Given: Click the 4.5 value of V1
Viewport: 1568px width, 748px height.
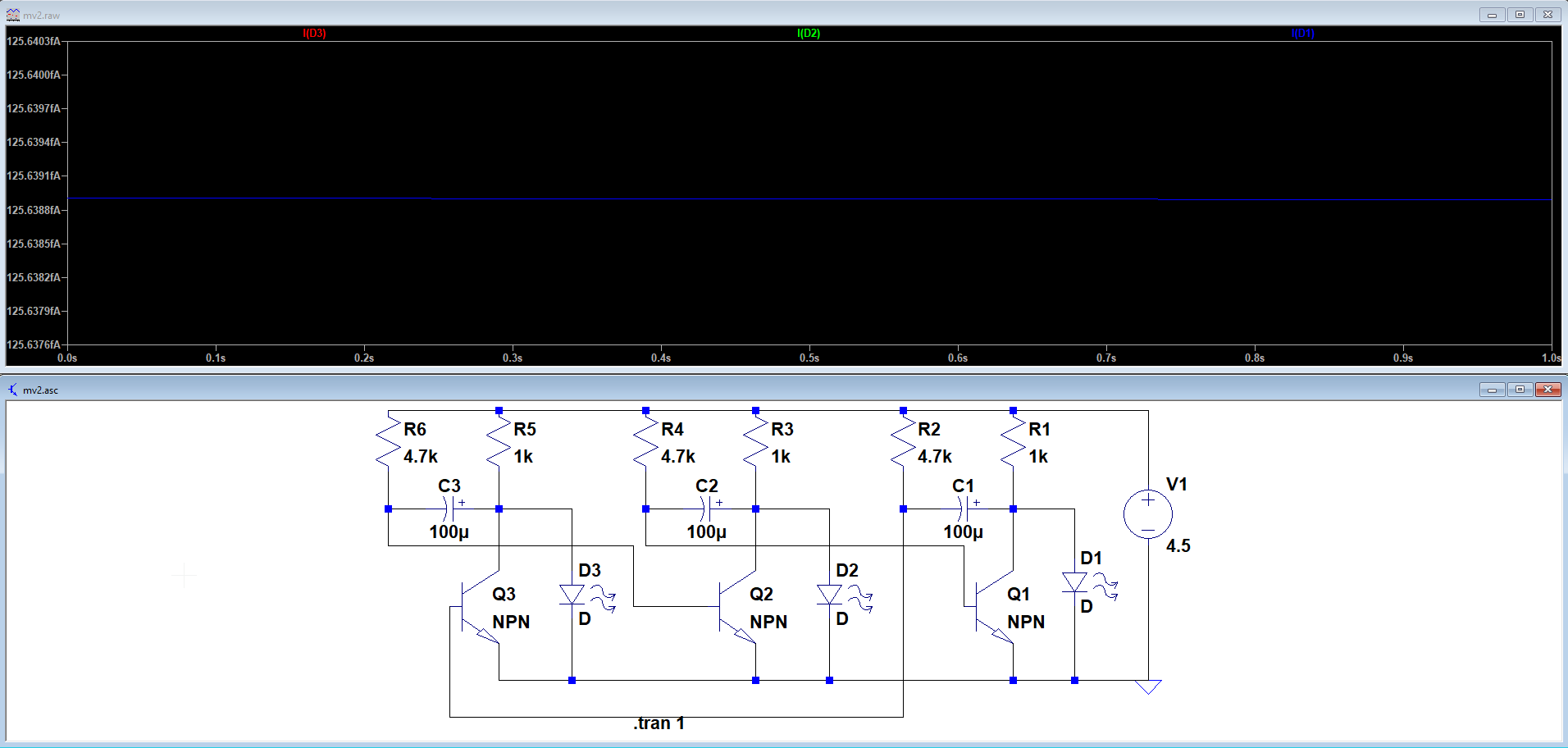Looking at the screenshot, I should point(1178,546).
